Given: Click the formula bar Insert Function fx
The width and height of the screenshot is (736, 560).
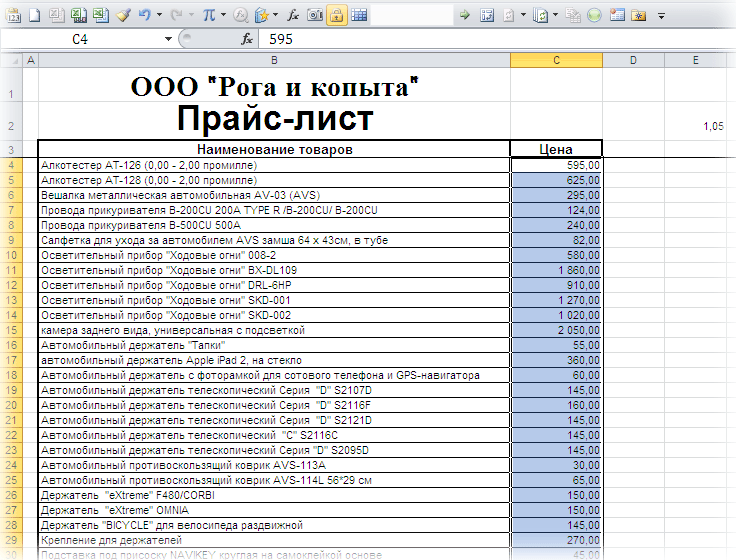Looking at the screenshot, I should click(x=247, y=39).
